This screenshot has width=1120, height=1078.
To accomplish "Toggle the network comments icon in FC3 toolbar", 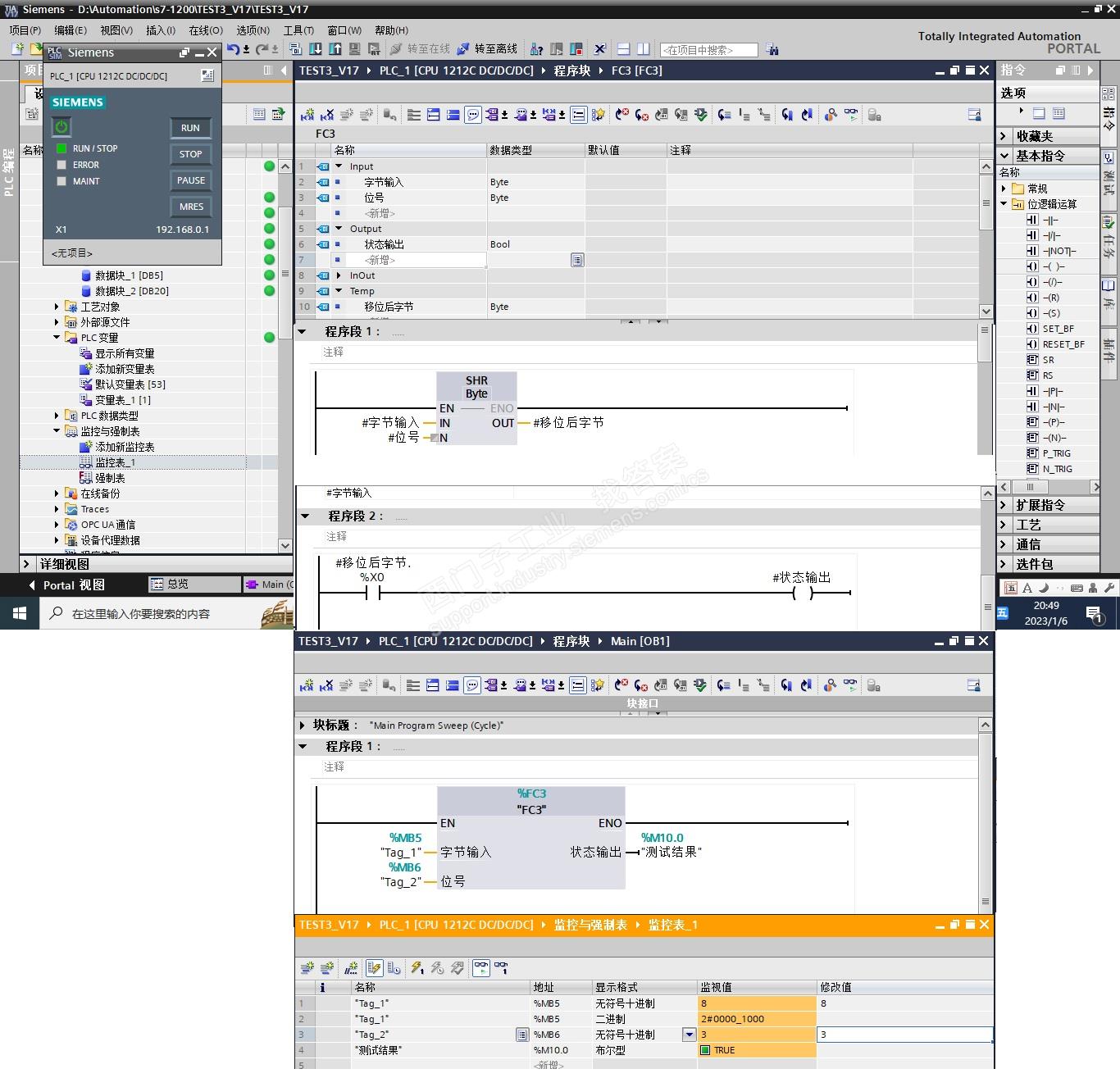I will pyautogui.click(x=473, y=115).
